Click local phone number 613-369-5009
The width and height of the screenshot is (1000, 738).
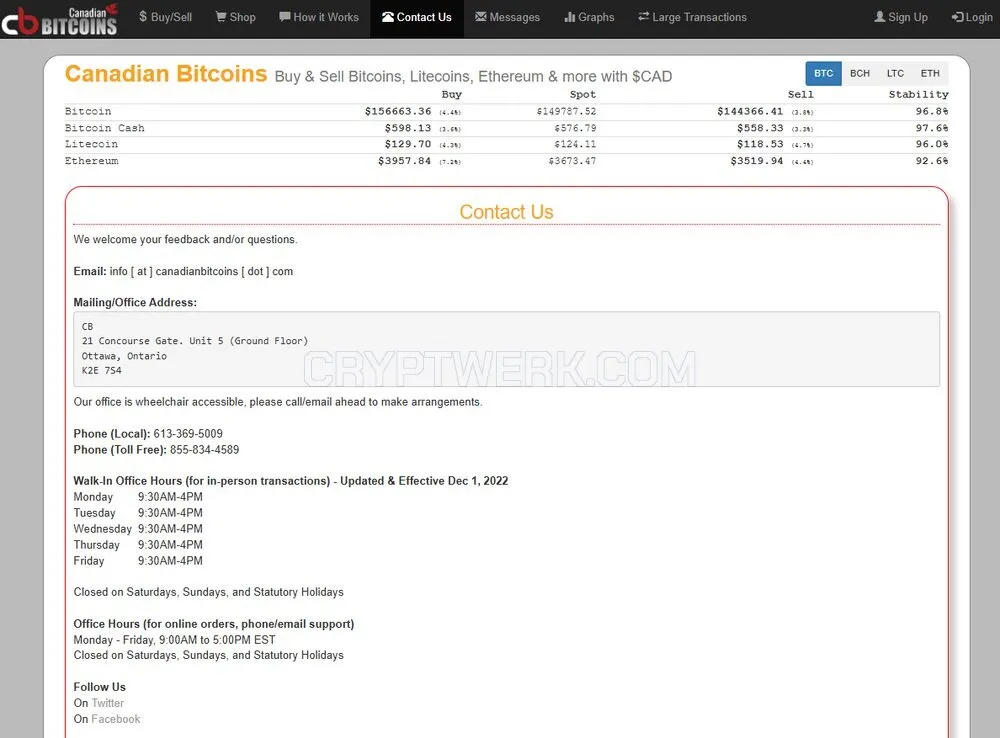click(188, 434)
